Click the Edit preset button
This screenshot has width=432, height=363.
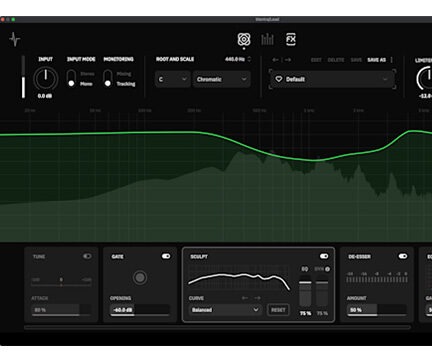pos(316,60)
